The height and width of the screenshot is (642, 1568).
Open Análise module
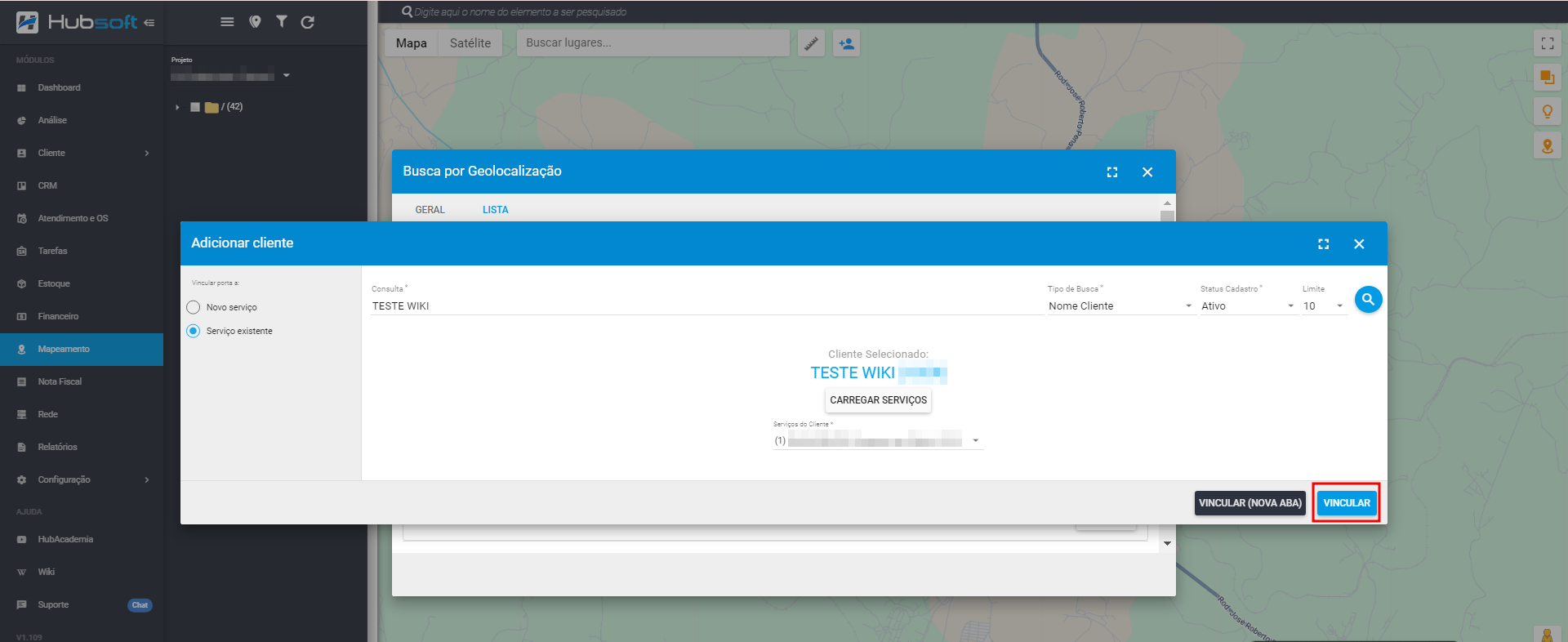(82, 120)
